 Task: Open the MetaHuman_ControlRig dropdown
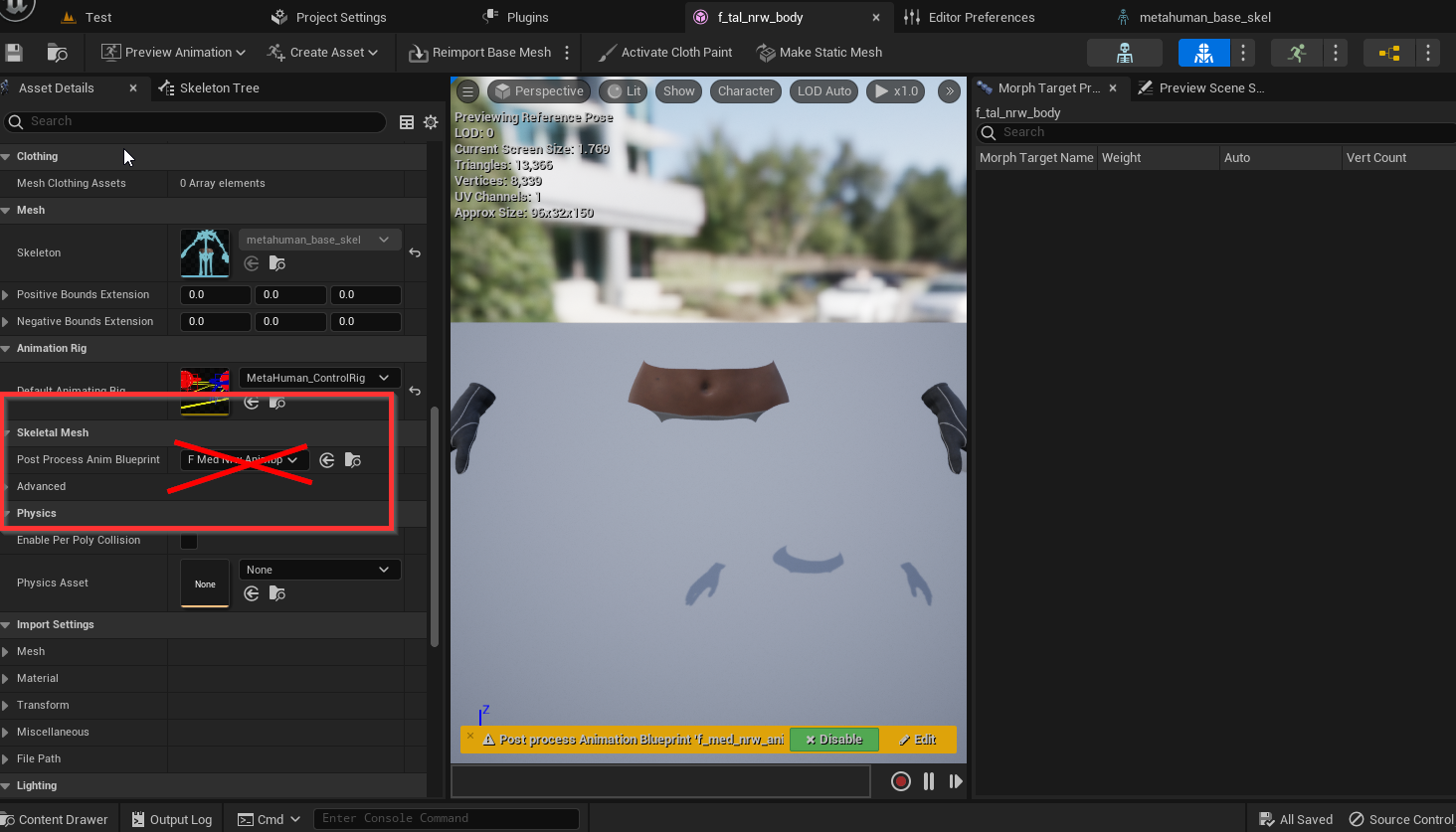point(319,378)
